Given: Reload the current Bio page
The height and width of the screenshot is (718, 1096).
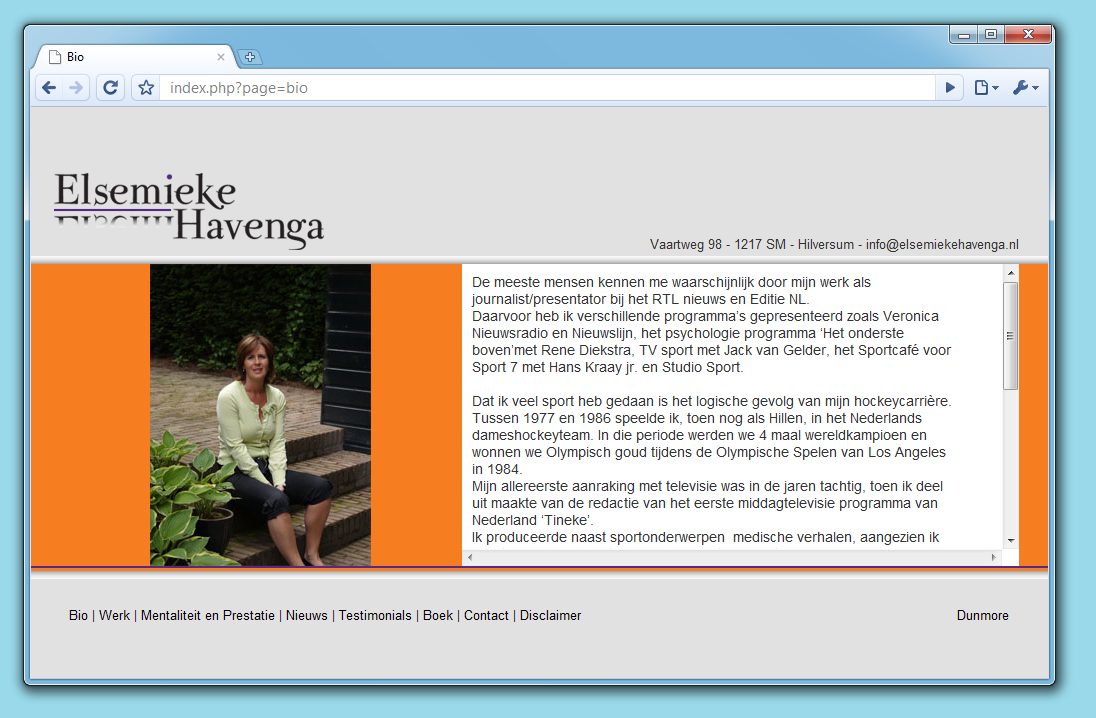Looking at the screenshot, I should (x=110, y=88).
